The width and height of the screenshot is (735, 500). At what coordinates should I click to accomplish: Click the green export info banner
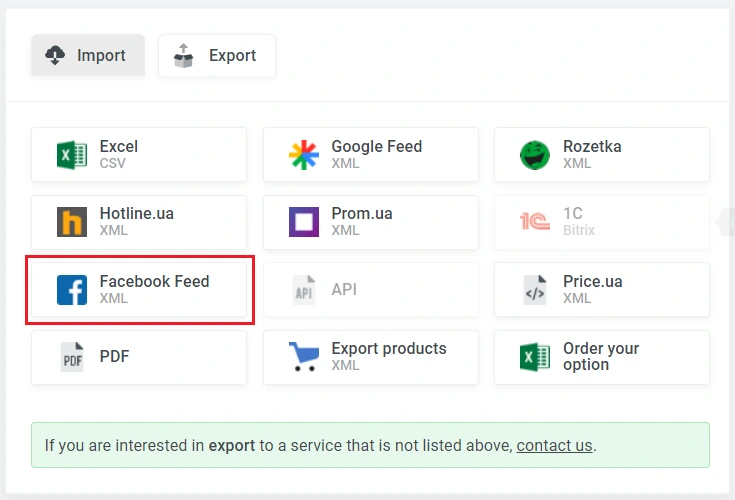point(370,445)
